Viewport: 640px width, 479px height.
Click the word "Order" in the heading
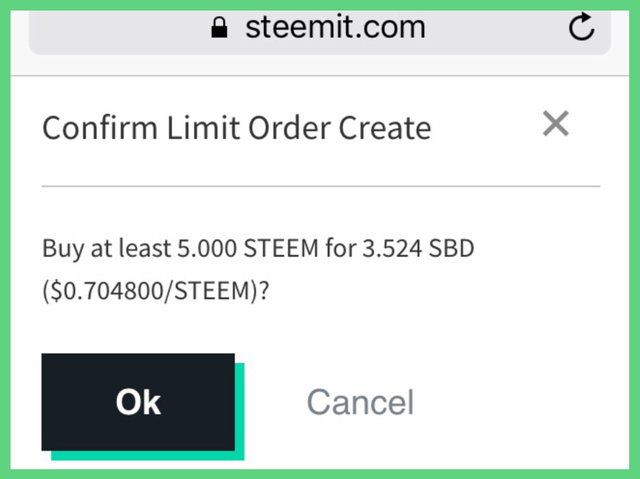click(x=289, y=128)
